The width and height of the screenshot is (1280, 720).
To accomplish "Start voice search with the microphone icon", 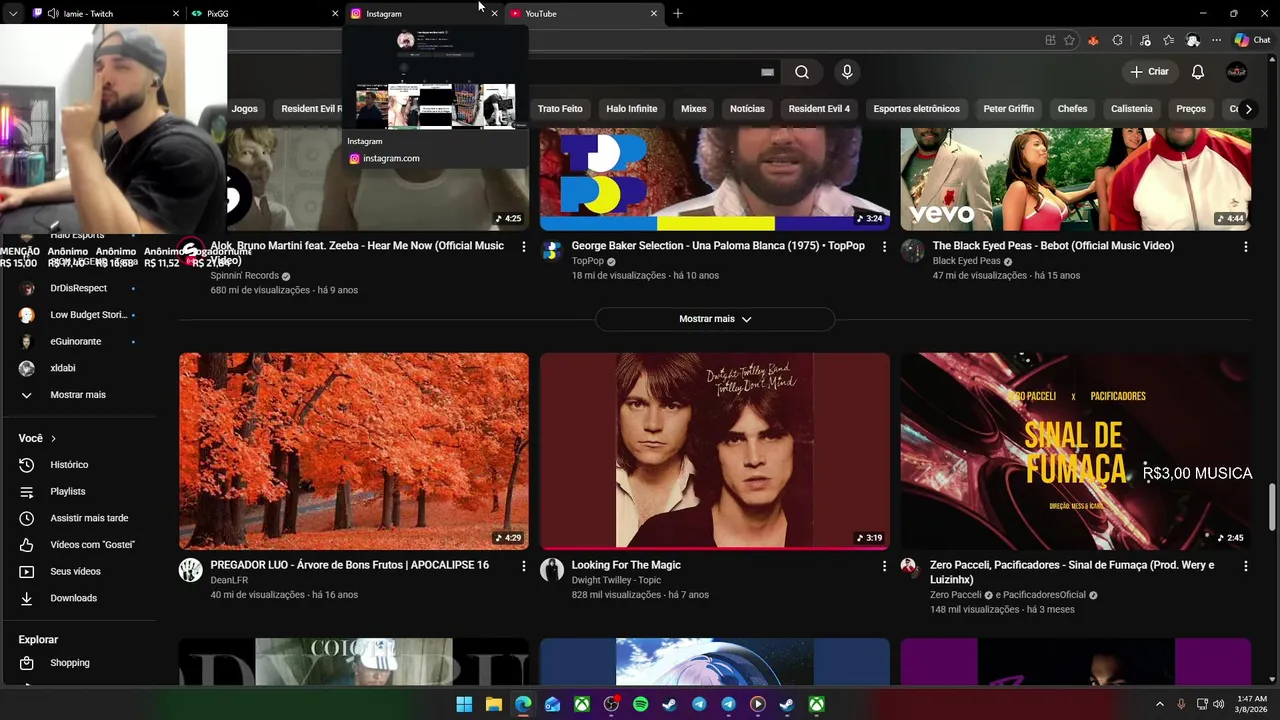I will click(x=847, y=72).
